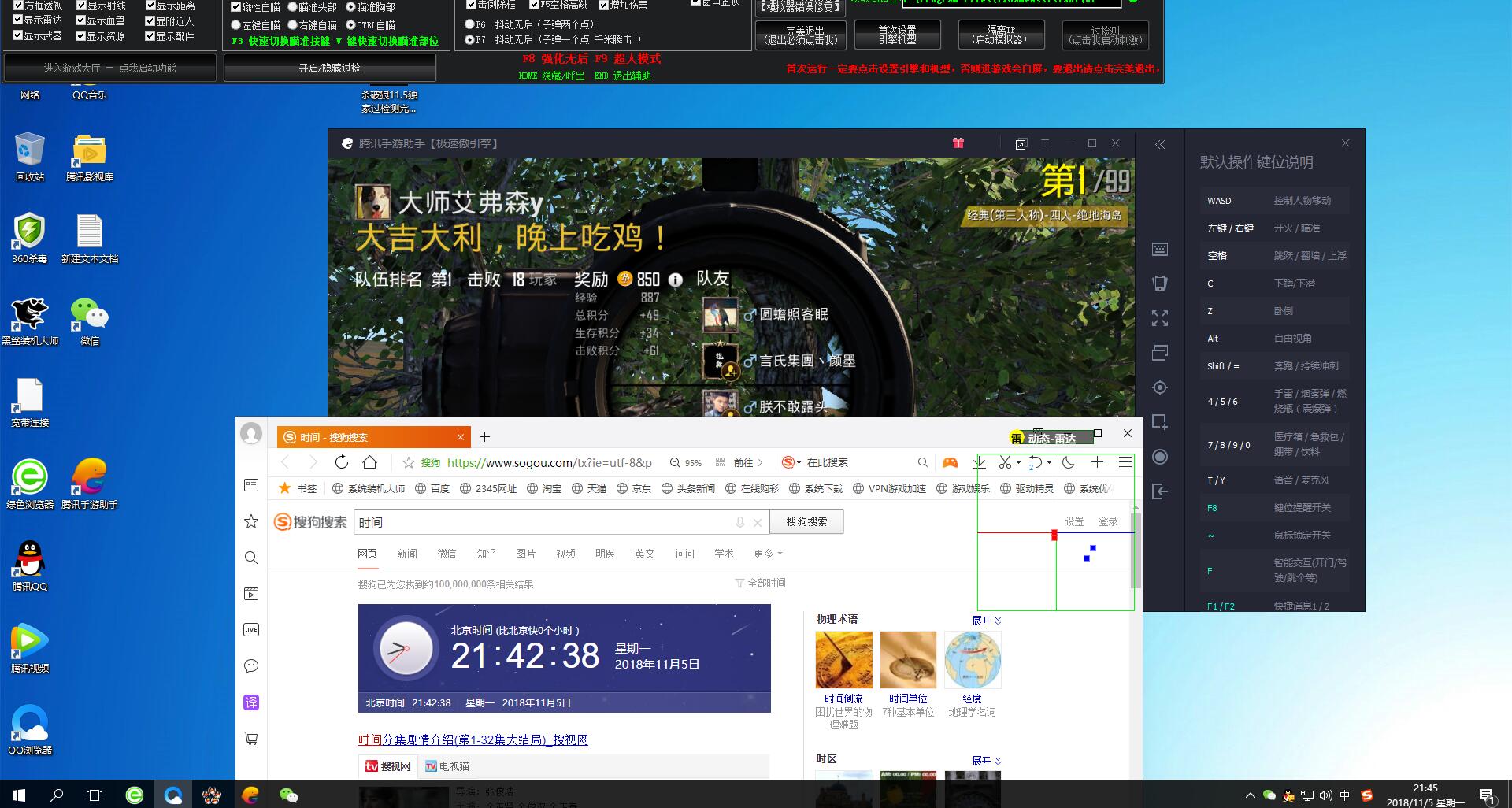Uncheck the 显示距离 checkbox
1512x808 pixels.
150,6
